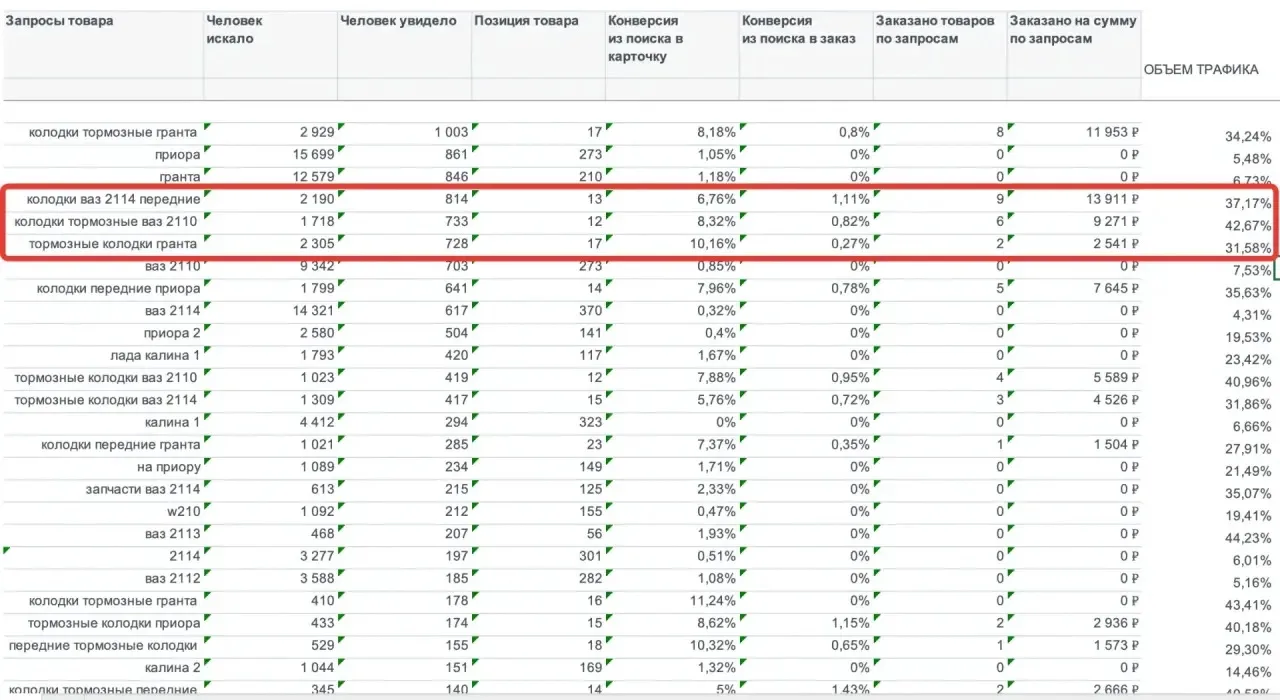Click the "Человек искало" column header
The height and width of the screenshot is (700, 1280).
(x=234, y=30)
